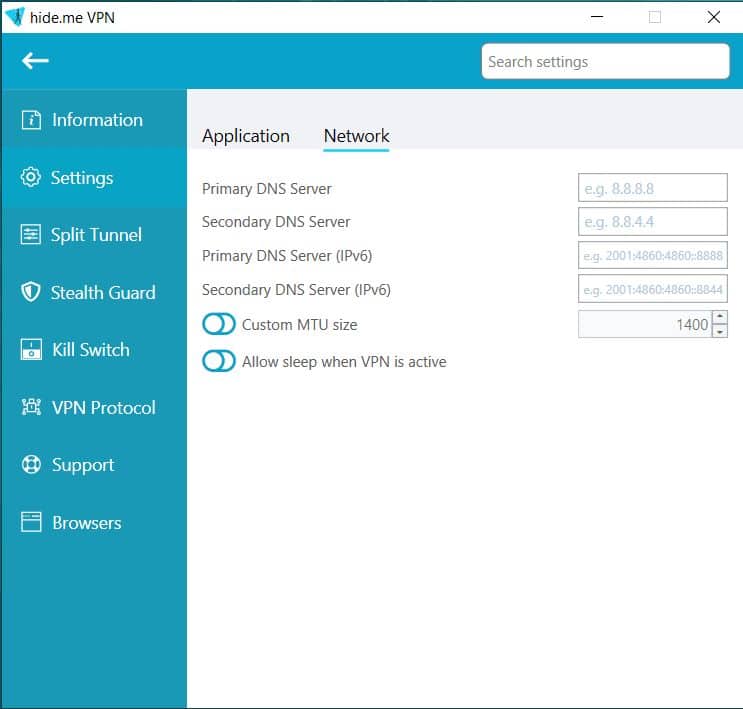The width and height of the screenshot is (743, 709).
Task: Click the Support lifebuoy icon
Action: (31, 464)
